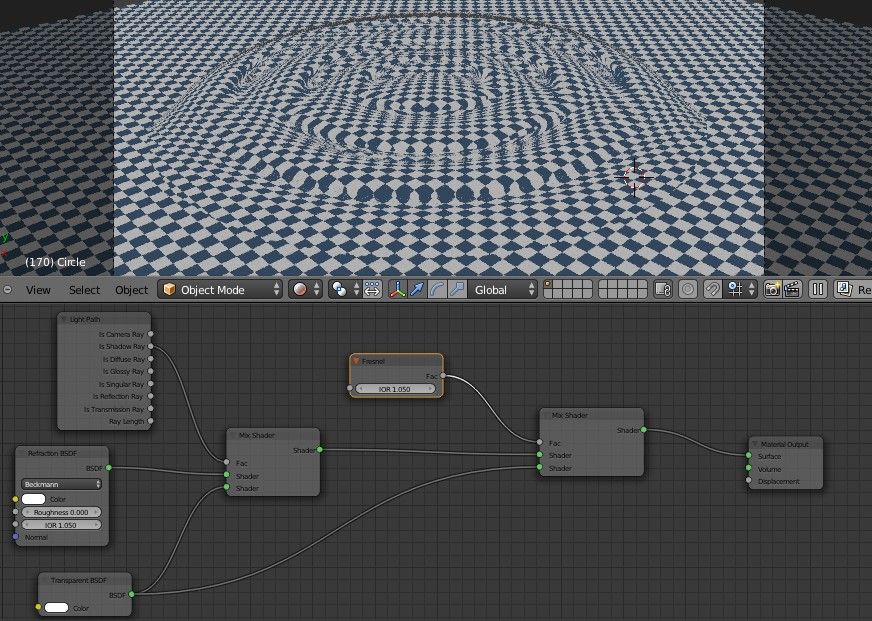Toggle the snapping magnet in the header
The height and width of the screenshot is (621, 872).
pos(712,290)
